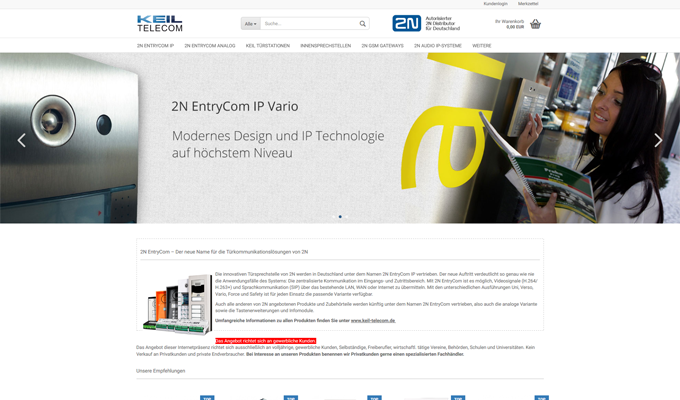Viewport: 680px width, 400px height.
Task: Open the Keil Telecom logo homepage link
Action: pyautogui.click(x=160, y=23)
